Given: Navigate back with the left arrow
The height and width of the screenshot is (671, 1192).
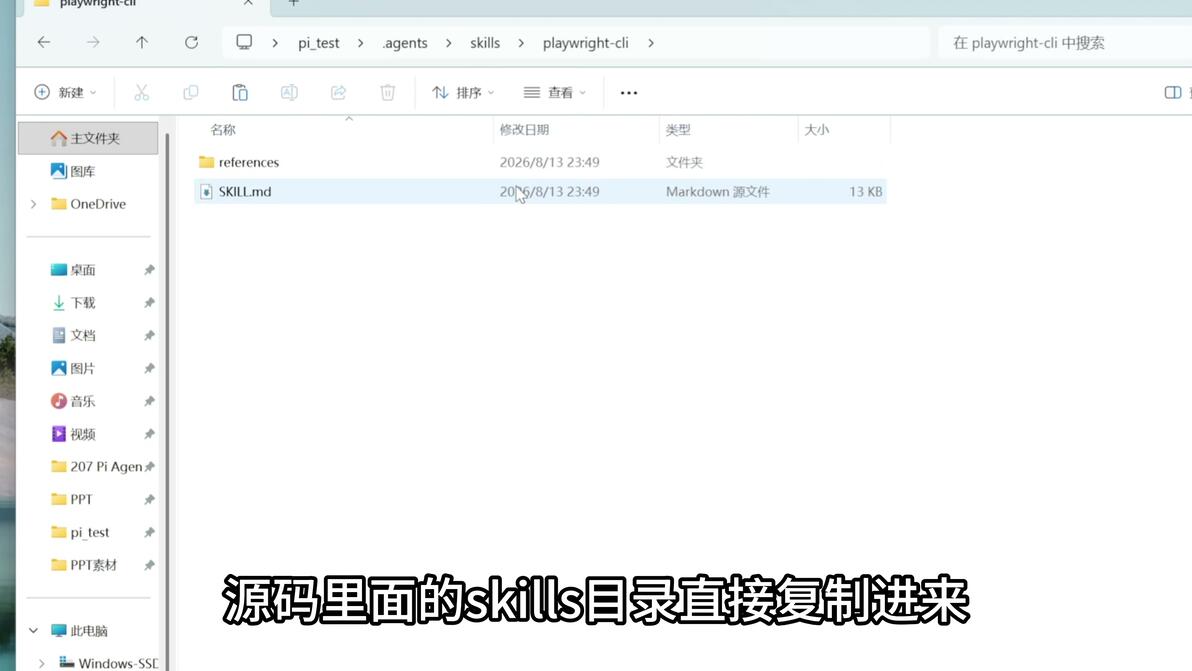Looking at the screenshot, I should pyautogui.click(x=44, y=43).
